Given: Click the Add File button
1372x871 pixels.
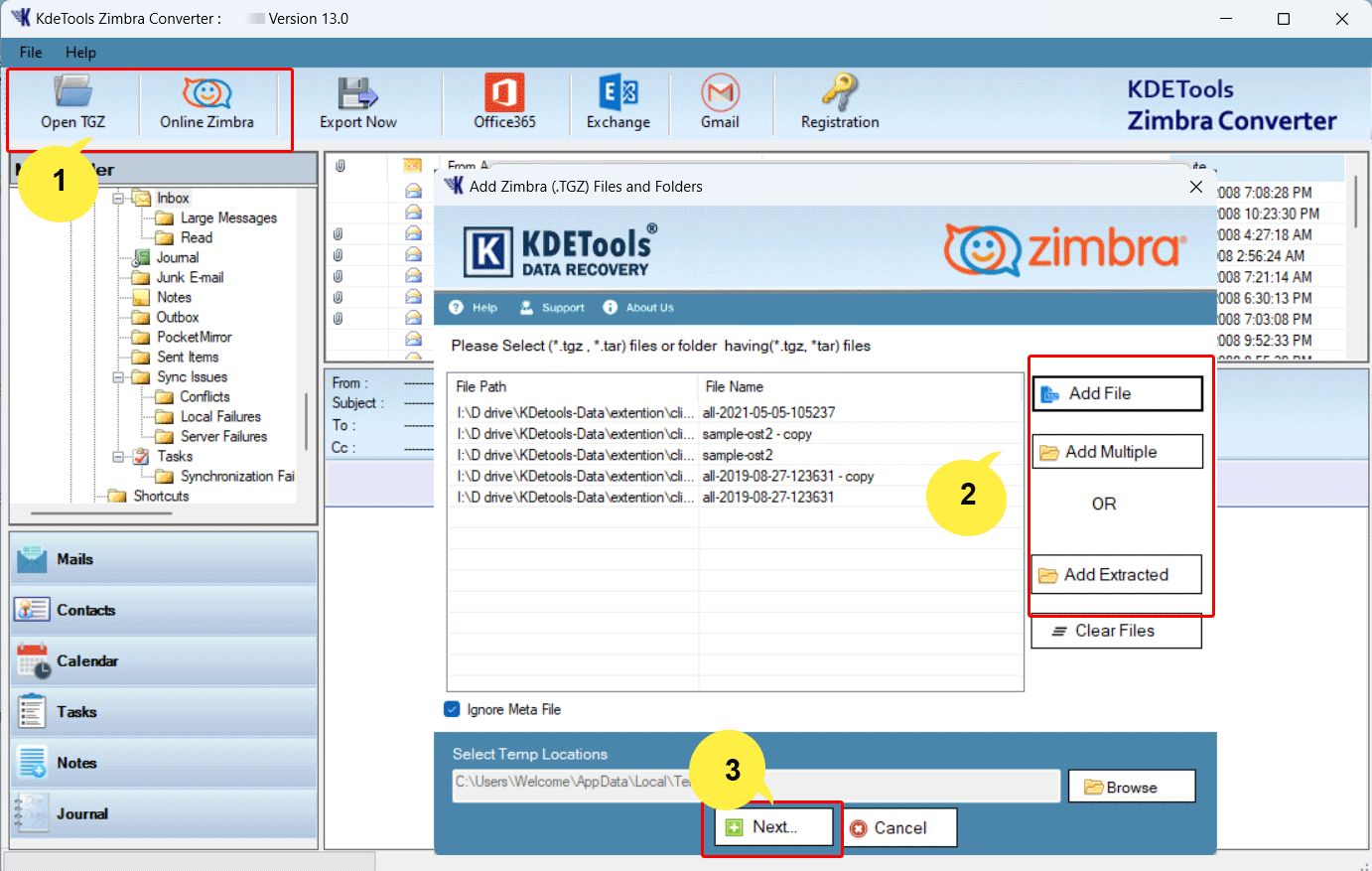Looking at the screenshot, I should click(1117, 393).
